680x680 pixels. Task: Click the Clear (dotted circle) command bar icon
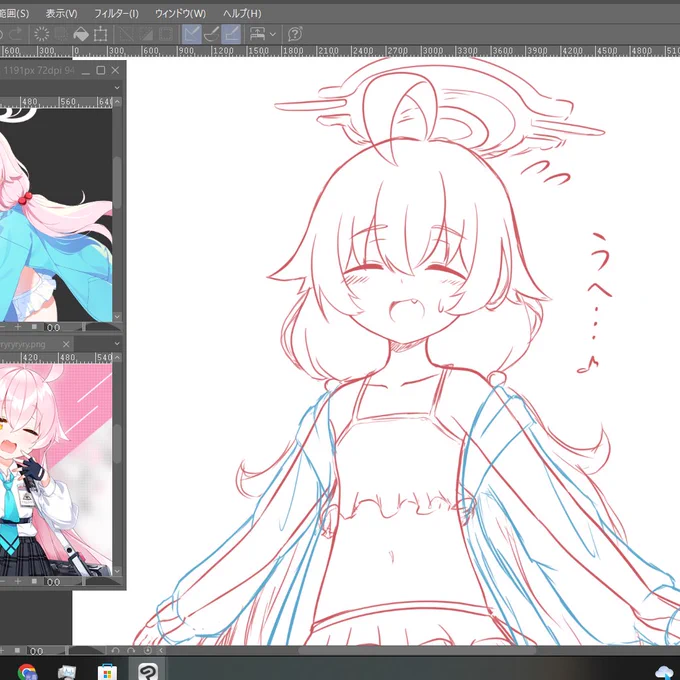42,34
